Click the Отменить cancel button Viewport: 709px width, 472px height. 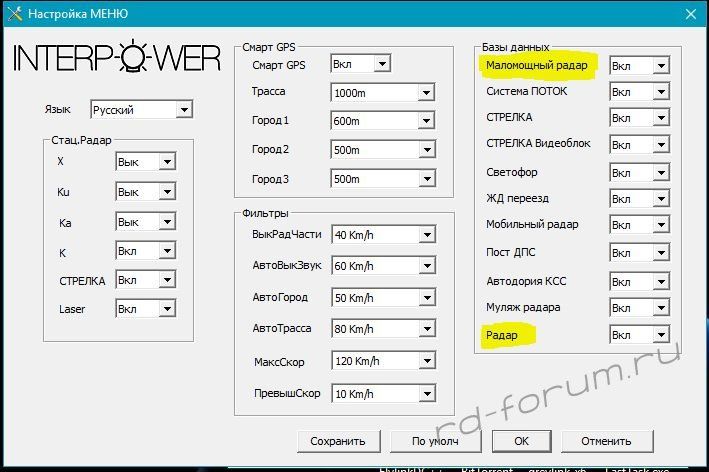click(606, 440)
